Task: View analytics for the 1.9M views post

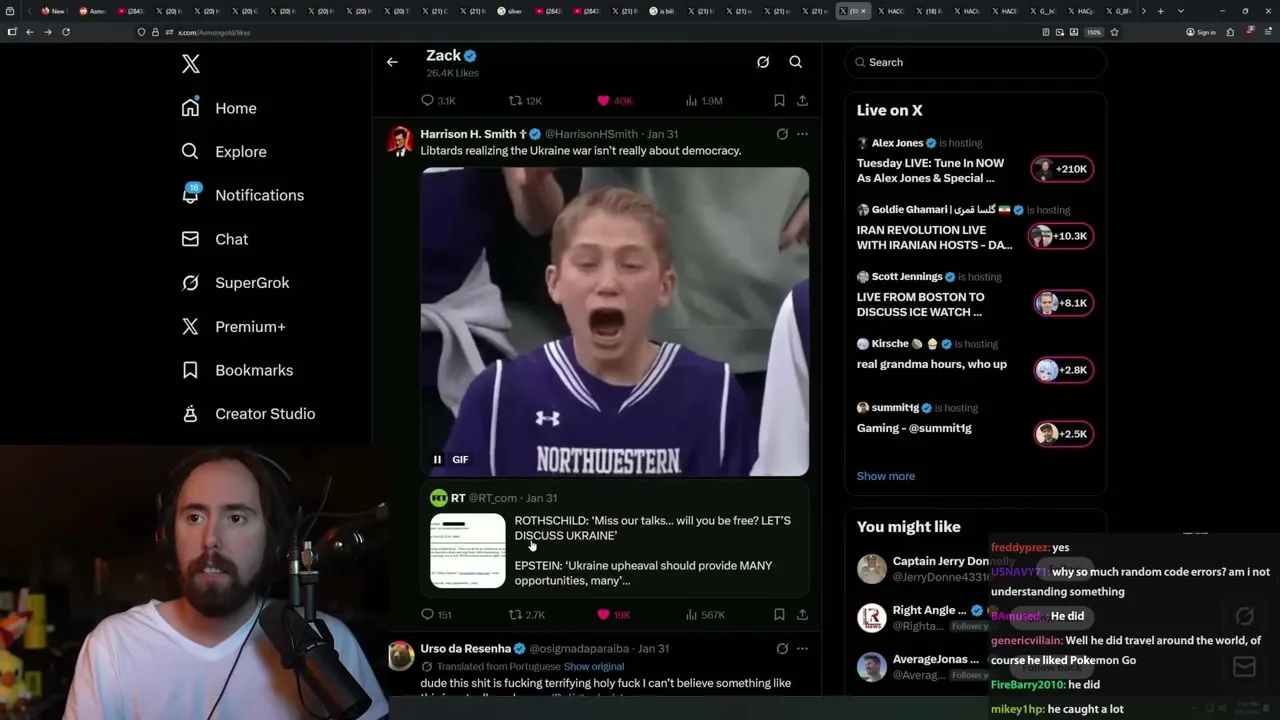Action: coord(704,101)
